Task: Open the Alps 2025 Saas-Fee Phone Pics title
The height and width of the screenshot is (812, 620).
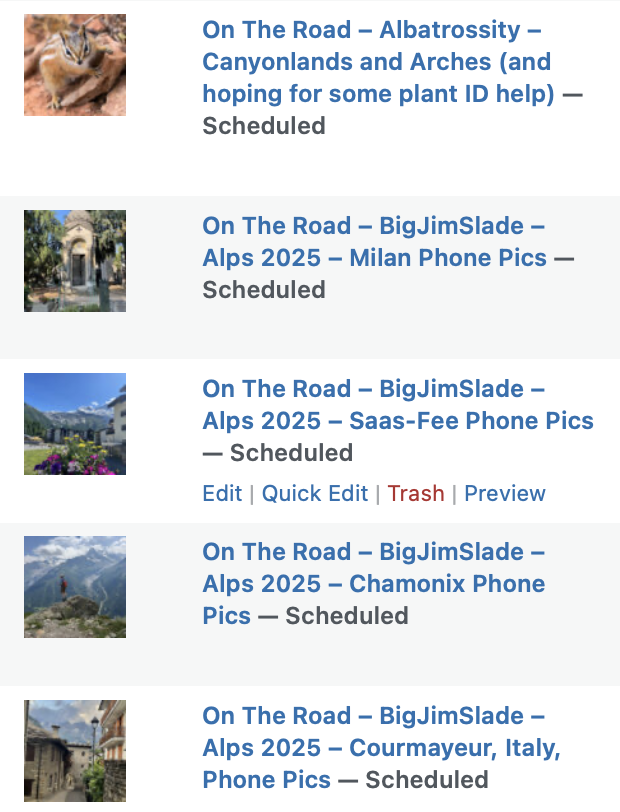Action: coord(398,405)
